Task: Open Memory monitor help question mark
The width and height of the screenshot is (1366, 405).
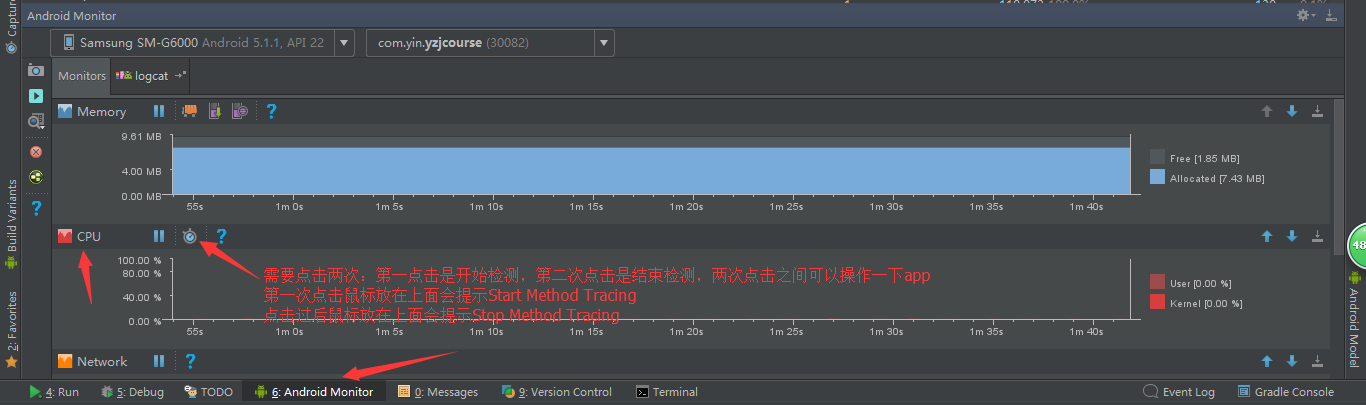Action: point(270,111)
